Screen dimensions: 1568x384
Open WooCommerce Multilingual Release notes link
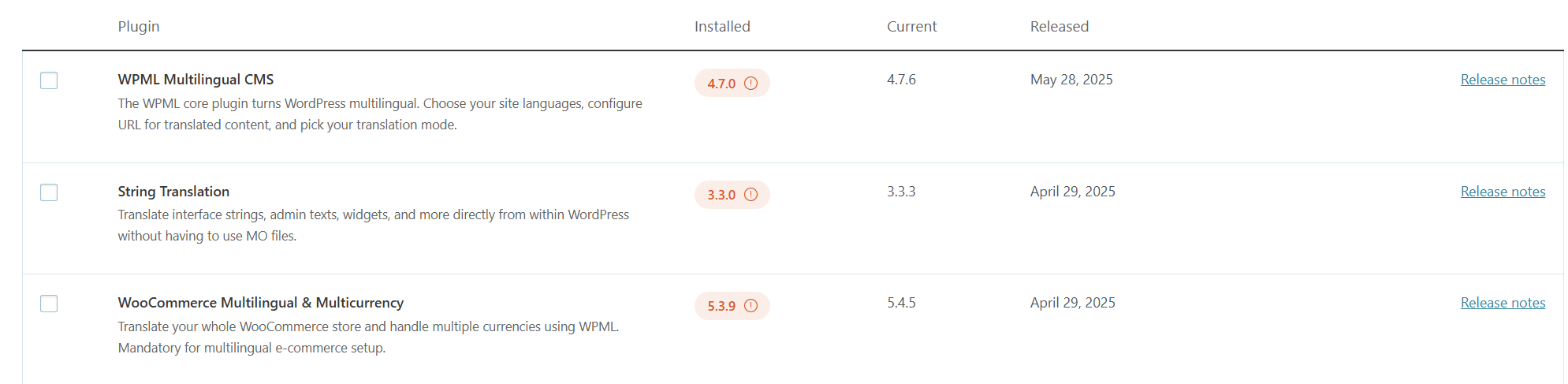(x=1503, y=303)
